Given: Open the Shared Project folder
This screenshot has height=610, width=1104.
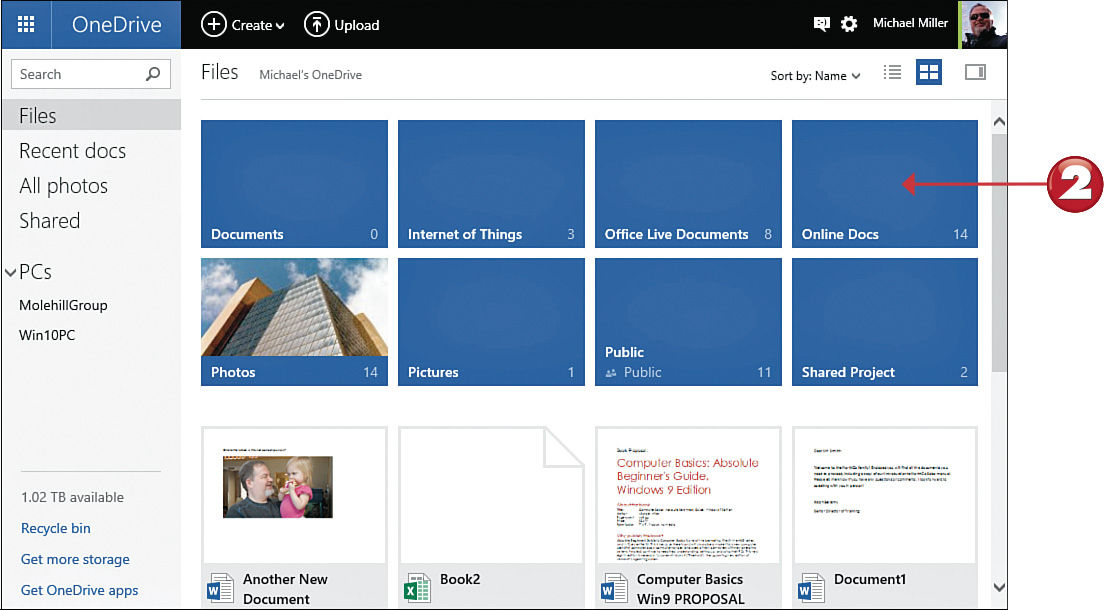Looking at the screenshot, I should 885,322.
